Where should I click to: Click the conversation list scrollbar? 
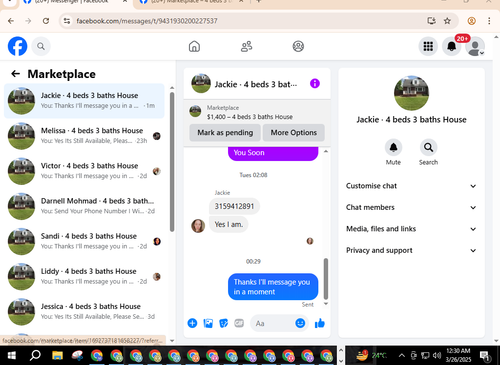[172, 162]
